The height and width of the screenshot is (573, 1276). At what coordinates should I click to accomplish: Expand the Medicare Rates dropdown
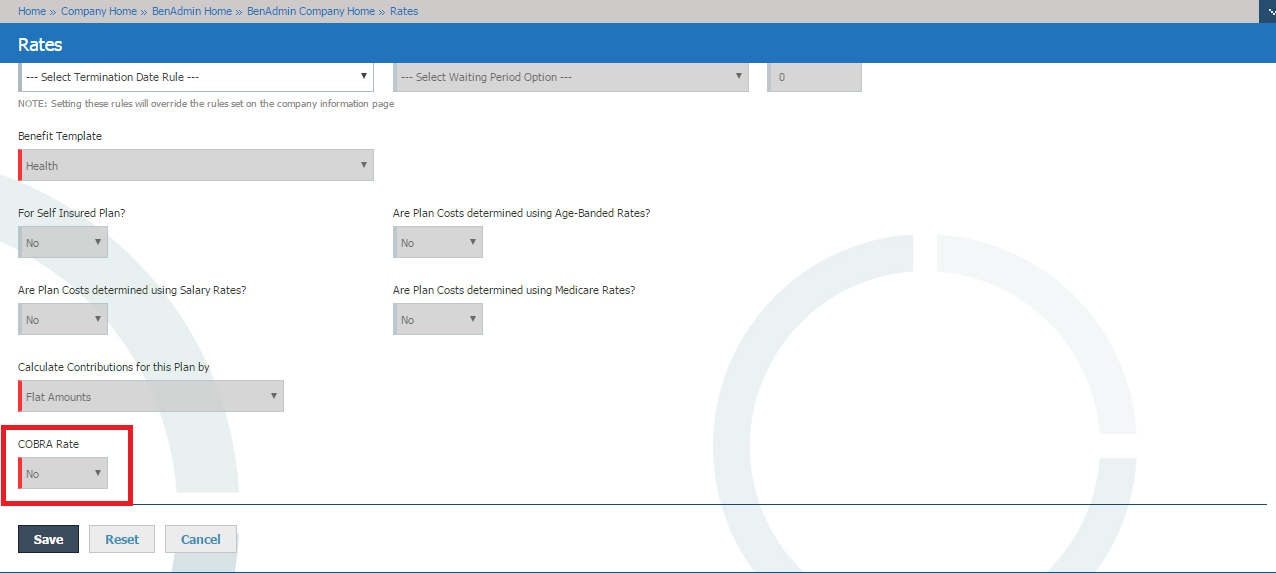pyautogui.click(x=438, y=320)
